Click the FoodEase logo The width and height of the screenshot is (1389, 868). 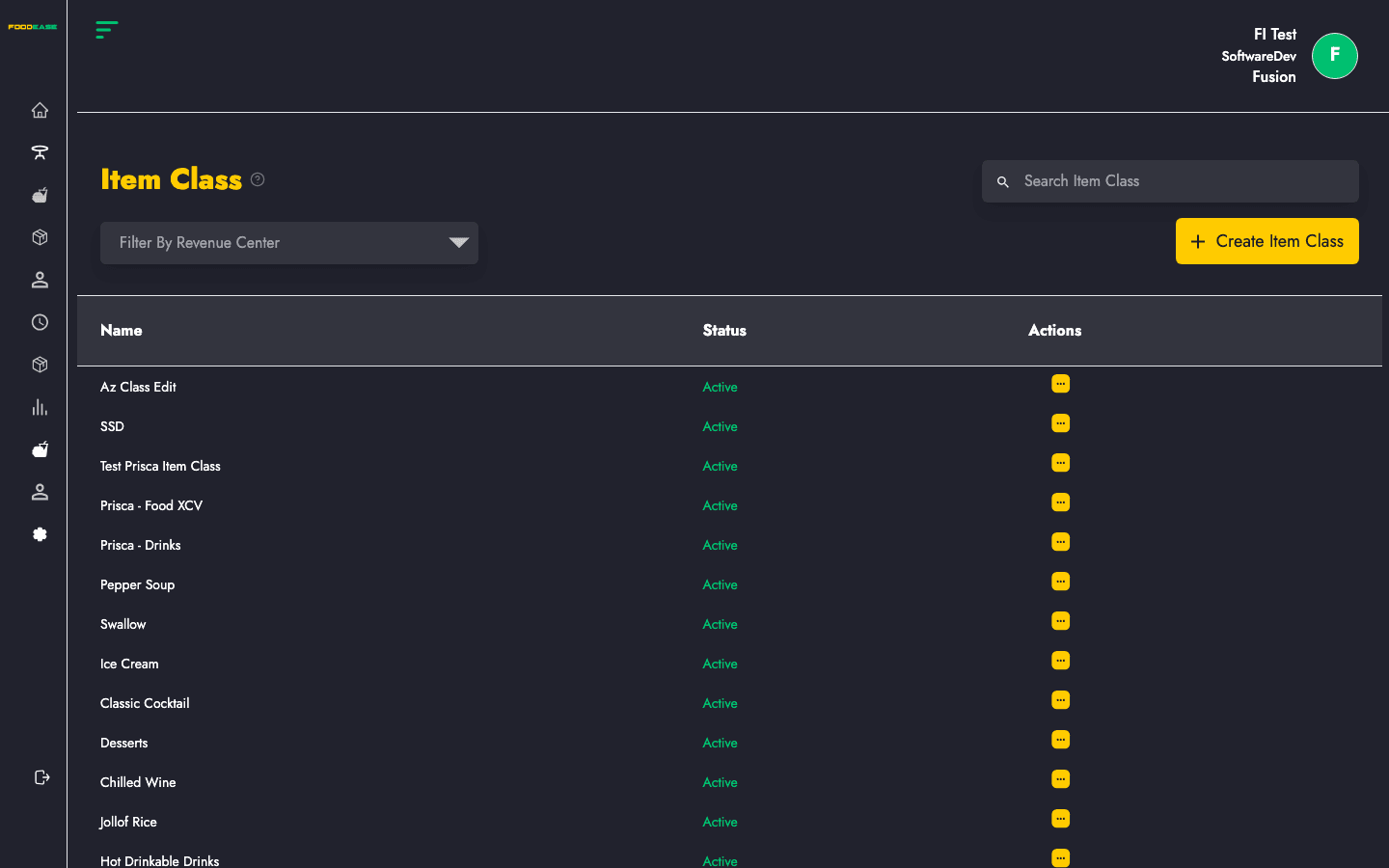(x=33, y=27)
